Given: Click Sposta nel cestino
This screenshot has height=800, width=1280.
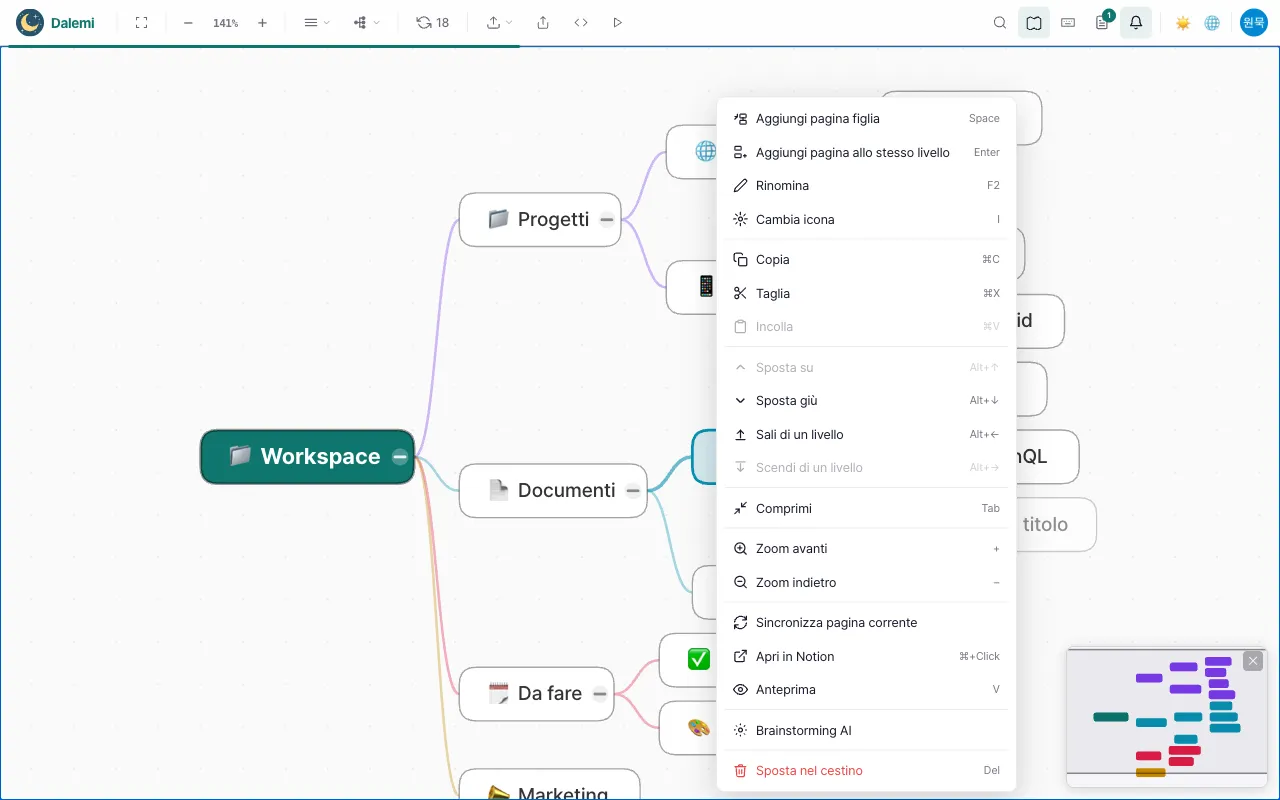Looking at the screenshot, I should [866, 770].
